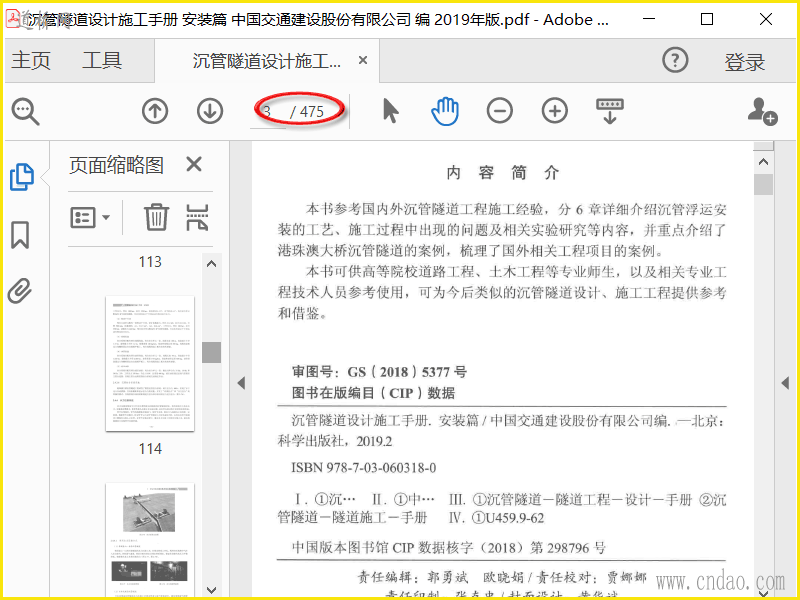Image resolution: width=800 pixels, height=600 pixels.
Task: Activate the hand pan tool
Action: (x=445, y=111)
